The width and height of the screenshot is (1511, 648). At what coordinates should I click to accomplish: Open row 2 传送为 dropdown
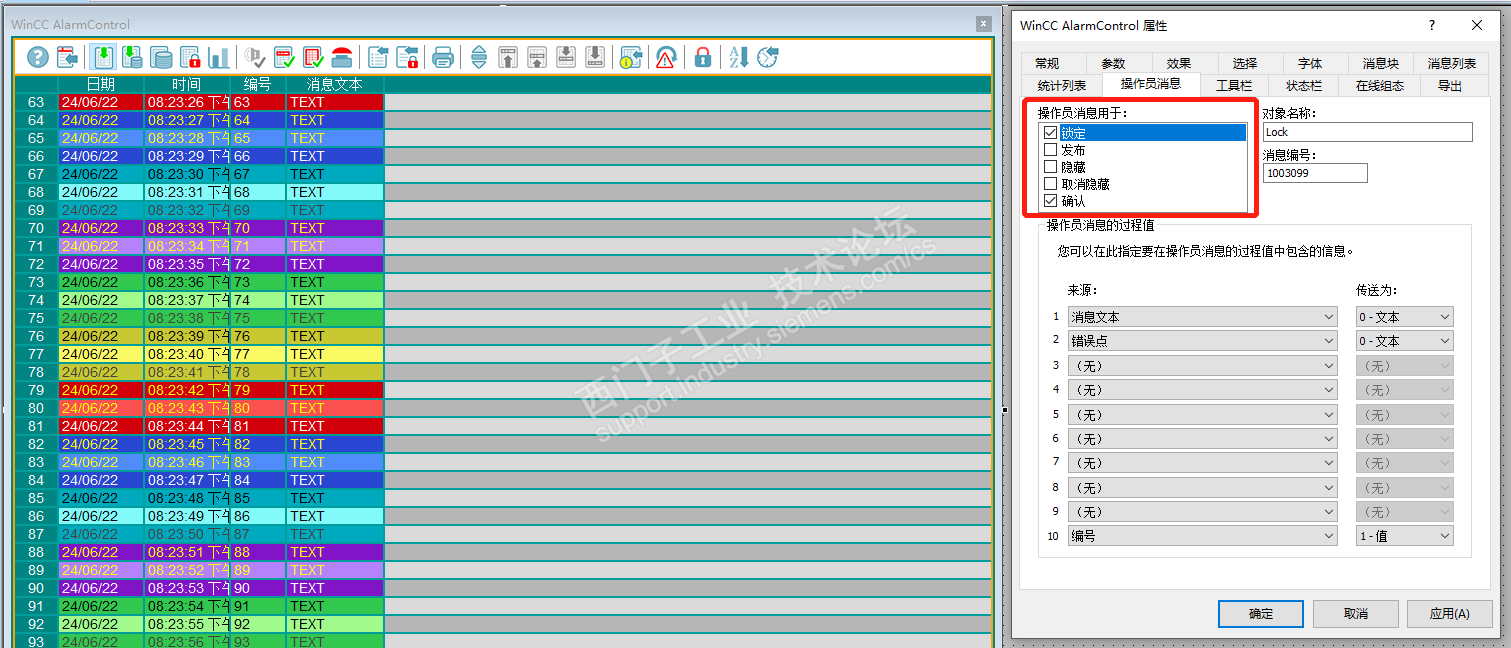[x=1404, y=341]
